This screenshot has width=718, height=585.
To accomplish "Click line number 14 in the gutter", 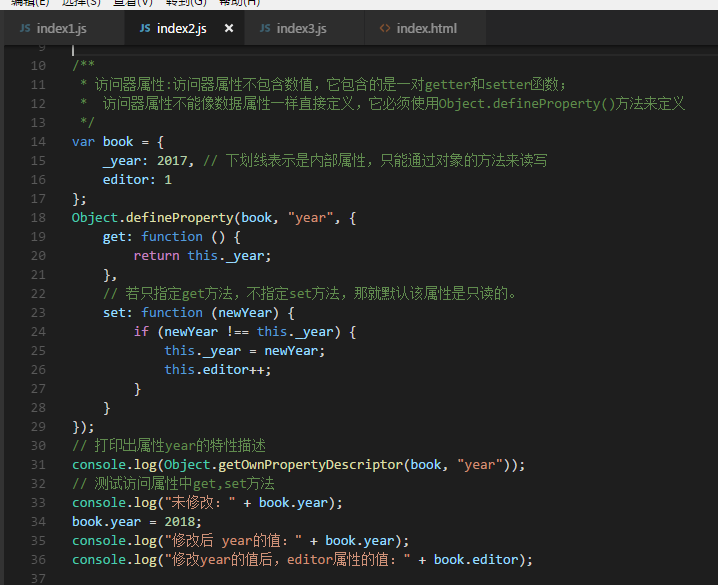I will coord(38,142).
